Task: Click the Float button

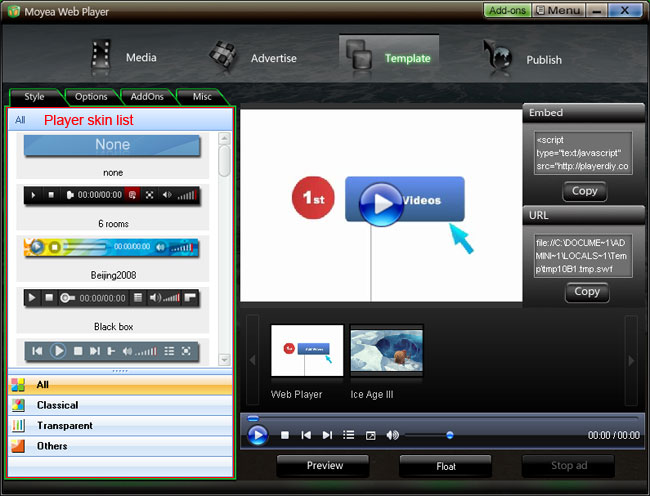Action: click(x=446, y=466)
